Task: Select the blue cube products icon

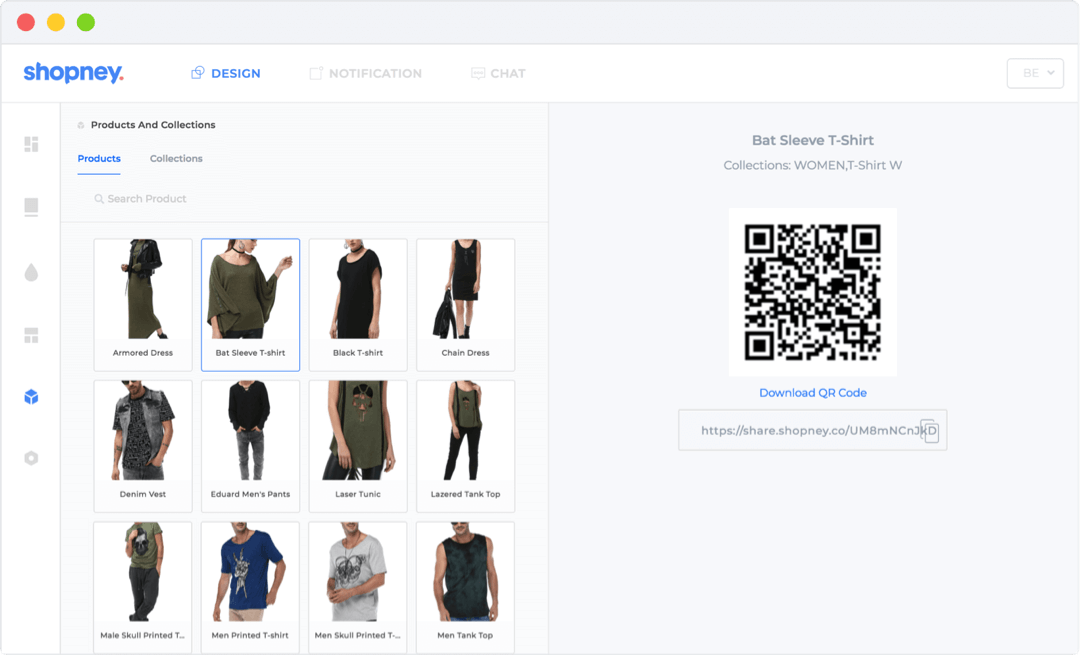Action: click(31, 397)
